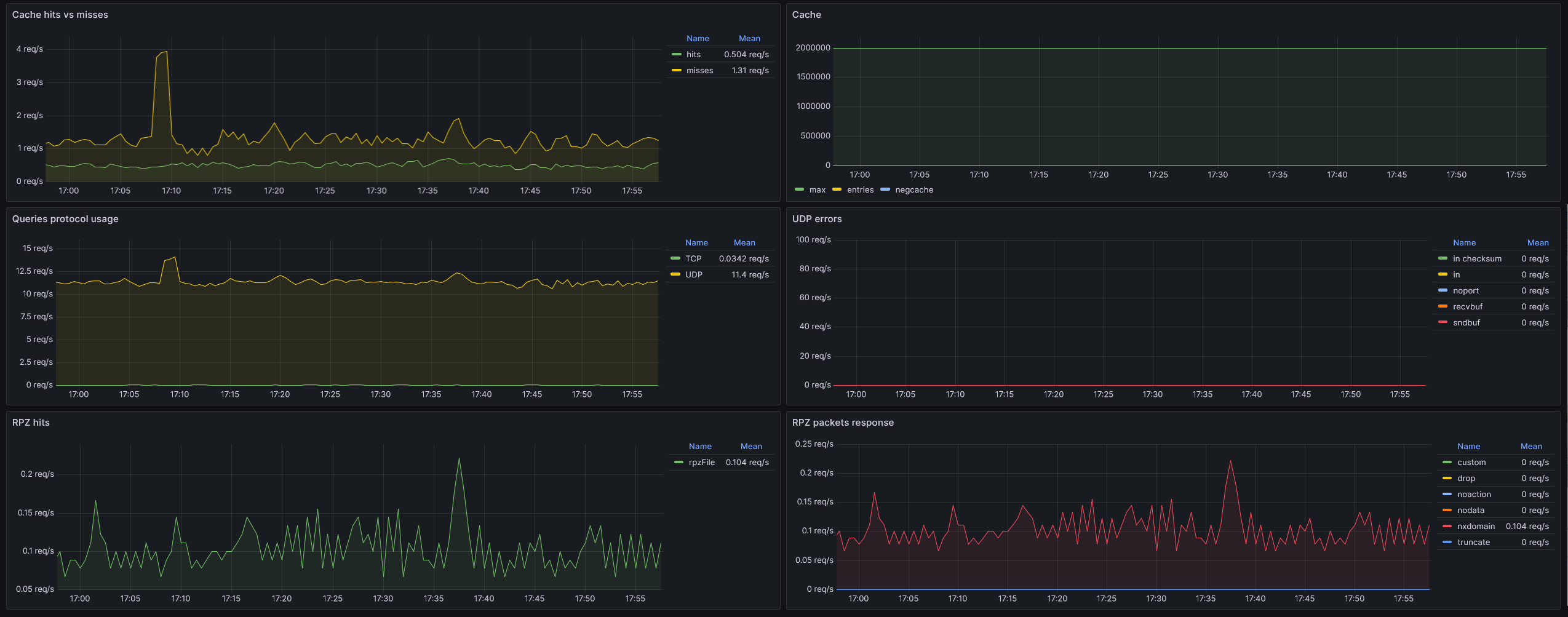Click the '0.504 req/s' hits mean value
1568x617 pixels.
pyautogui.click(x=746, y=55)
